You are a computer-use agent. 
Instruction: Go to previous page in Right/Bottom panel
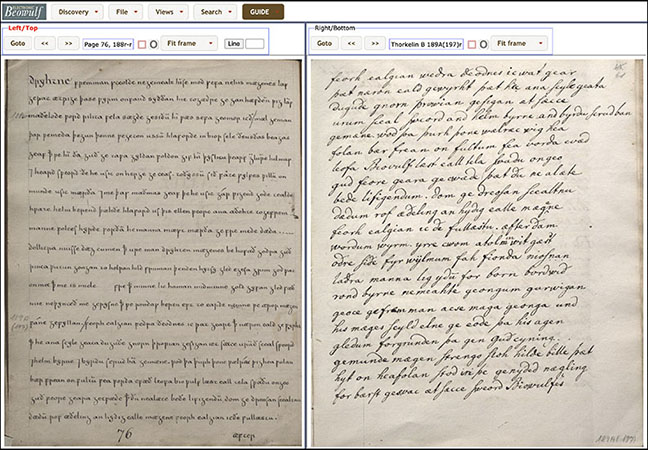click(x=351, y=43)
